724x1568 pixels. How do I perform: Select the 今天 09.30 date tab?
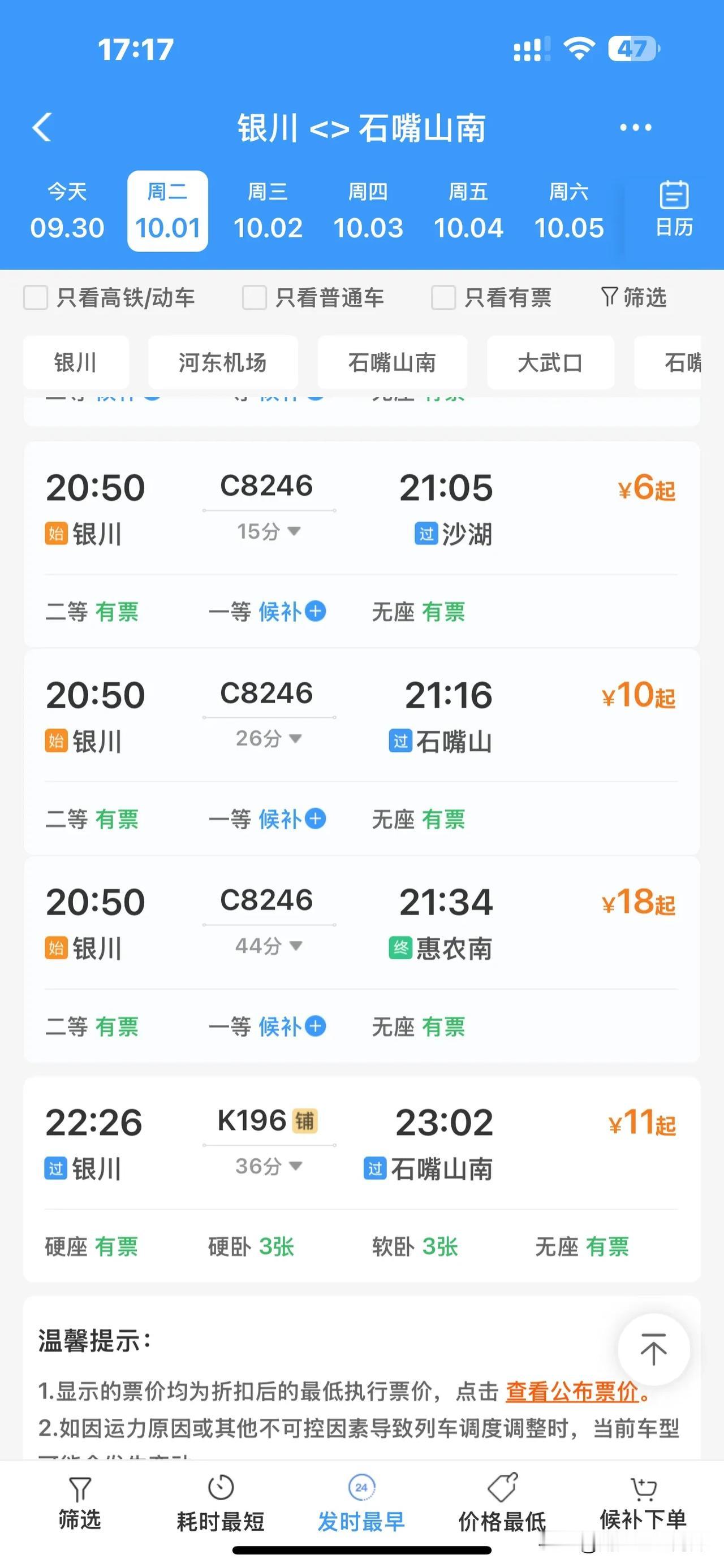click(x=67, y=211)
